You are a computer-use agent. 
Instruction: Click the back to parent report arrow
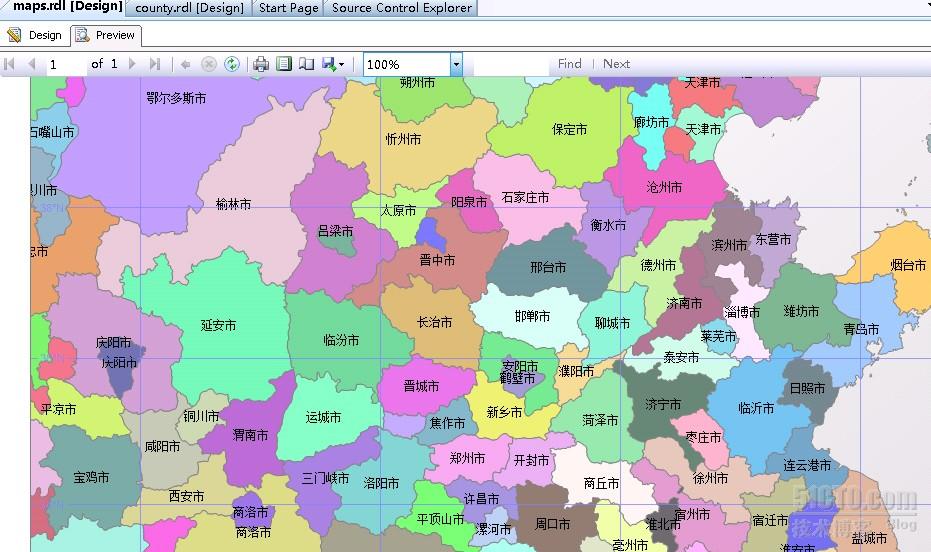tap(185, 64)
